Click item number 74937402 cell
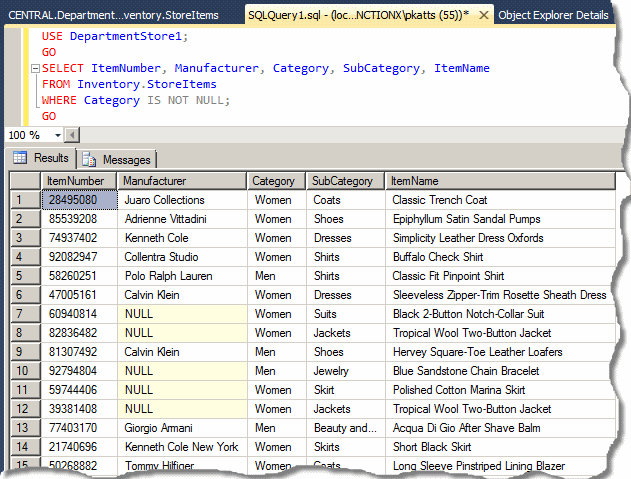This screenshot has width=631, height=479. [80, 237]
